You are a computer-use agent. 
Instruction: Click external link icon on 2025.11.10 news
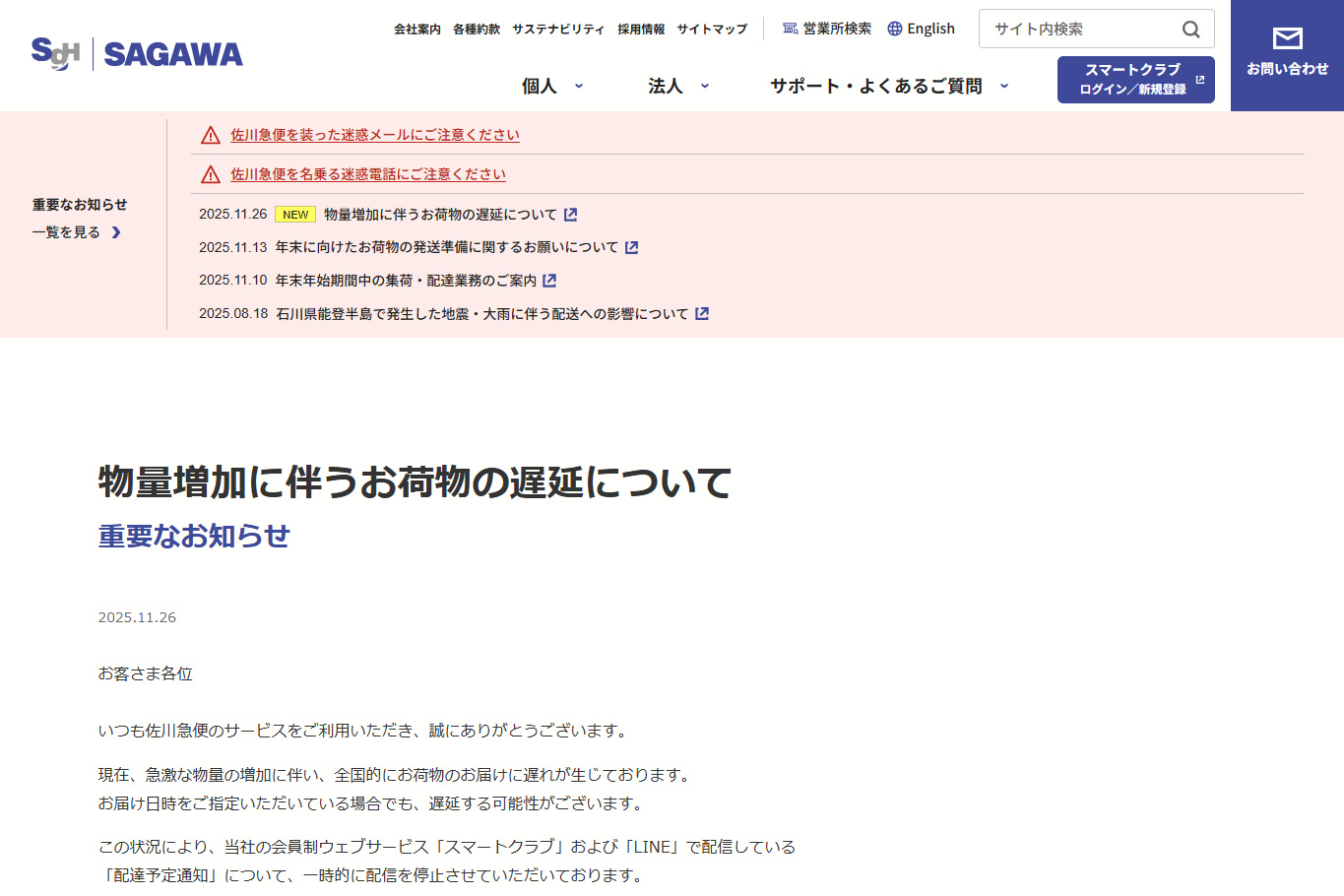[x=549, y=281]
